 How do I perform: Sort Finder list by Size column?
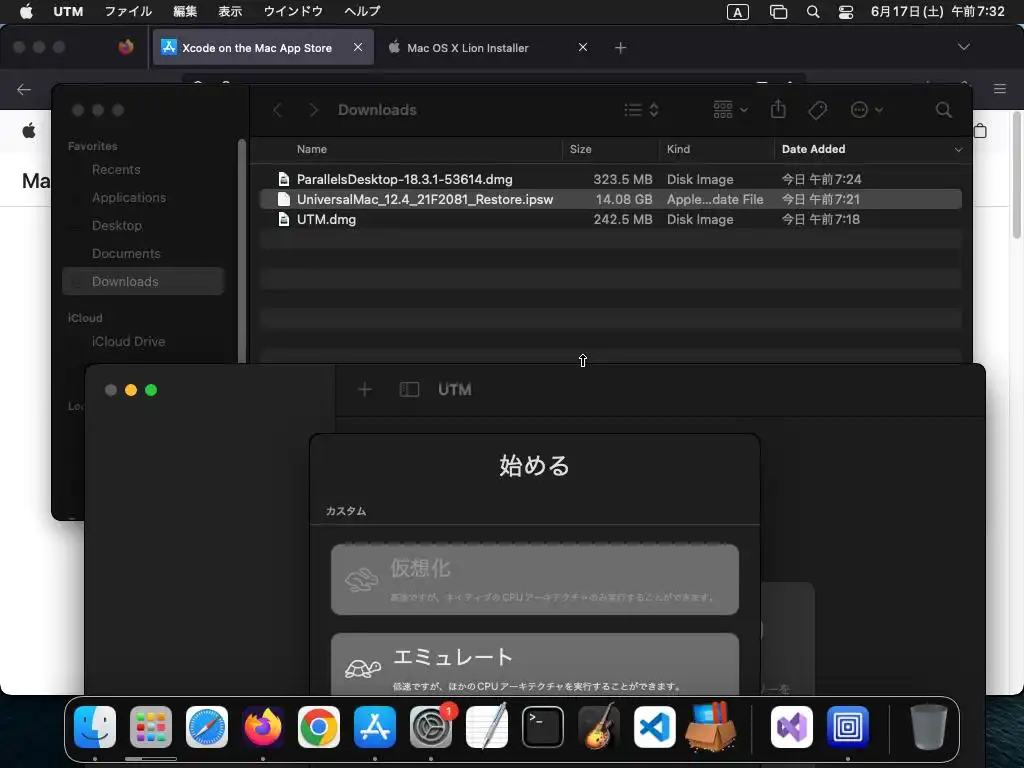(581, 149)
